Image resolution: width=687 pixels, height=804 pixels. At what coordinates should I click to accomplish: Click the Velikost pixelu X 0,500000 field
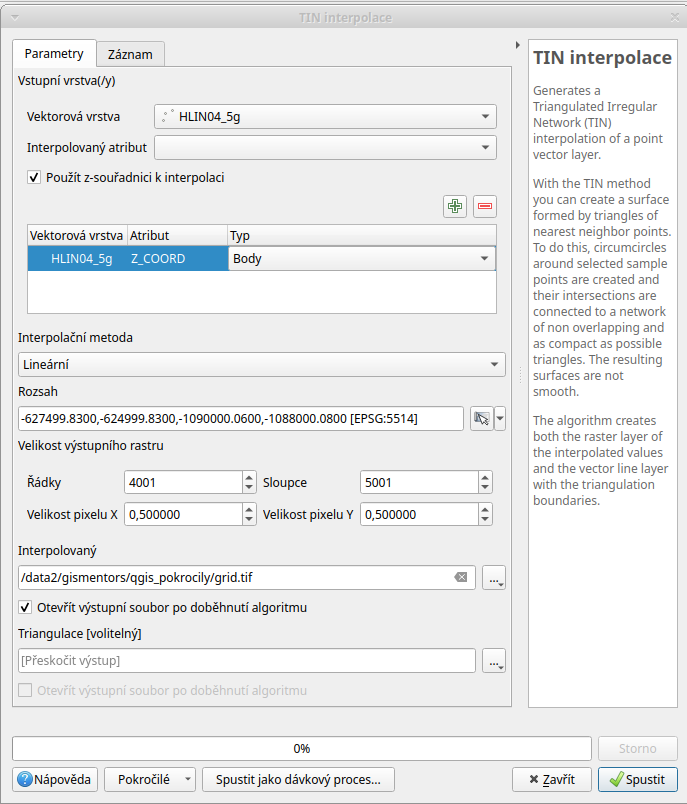click(184, 514)
